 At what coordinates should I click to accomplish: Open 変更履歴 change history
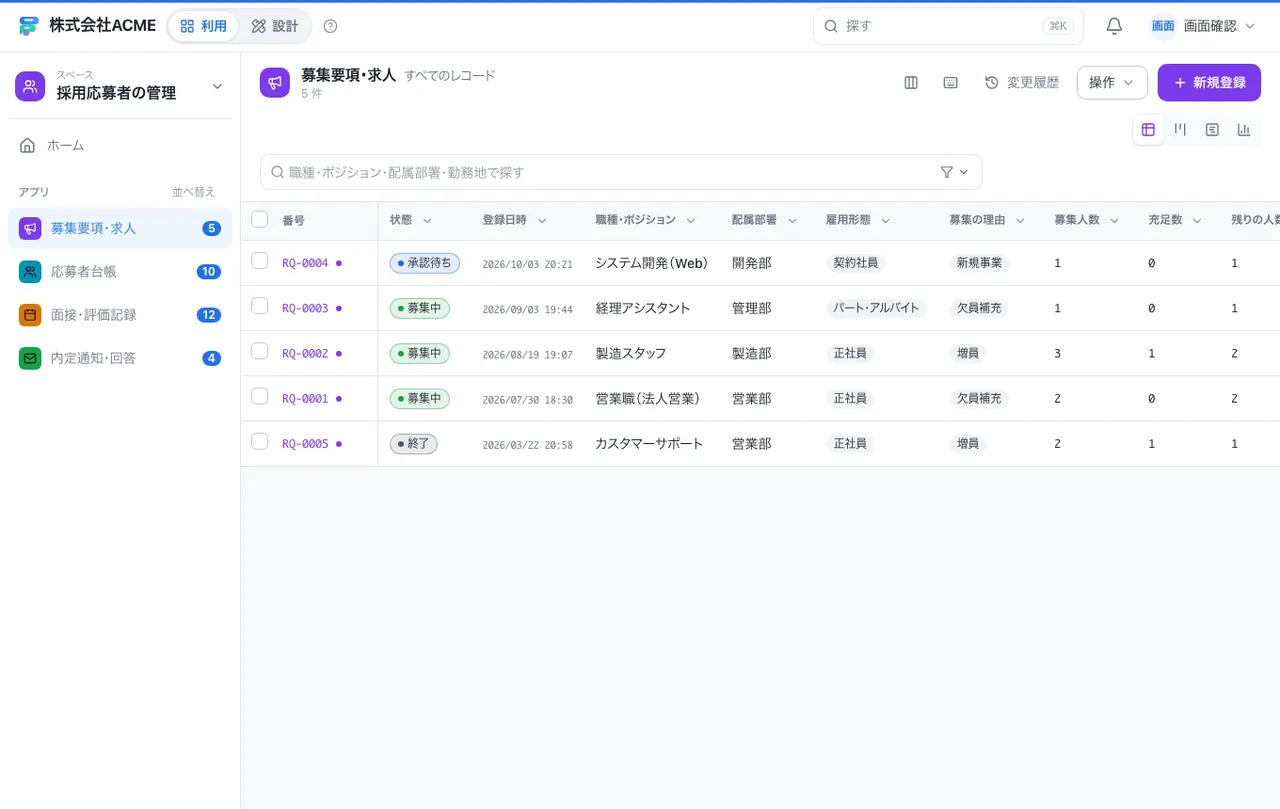[1022, 83]
